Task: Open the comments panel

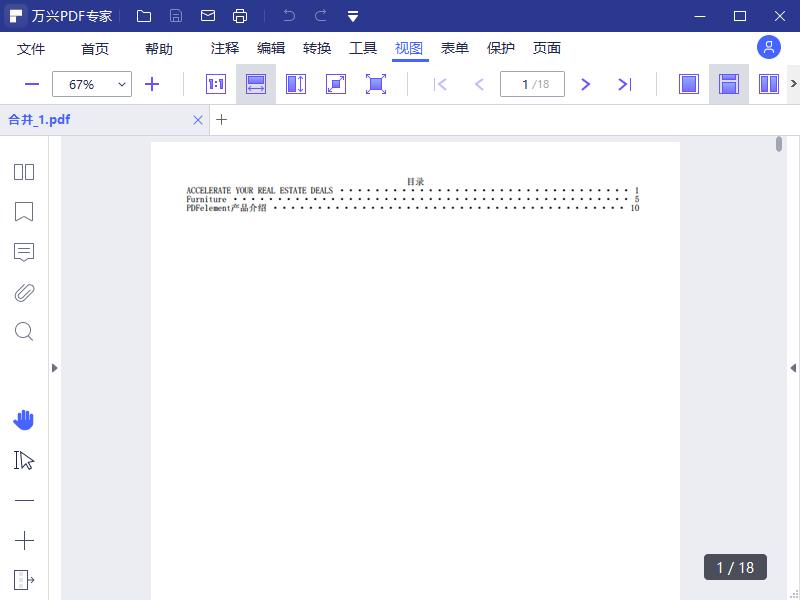Action: pyautogui.click(x=24, y=252)
